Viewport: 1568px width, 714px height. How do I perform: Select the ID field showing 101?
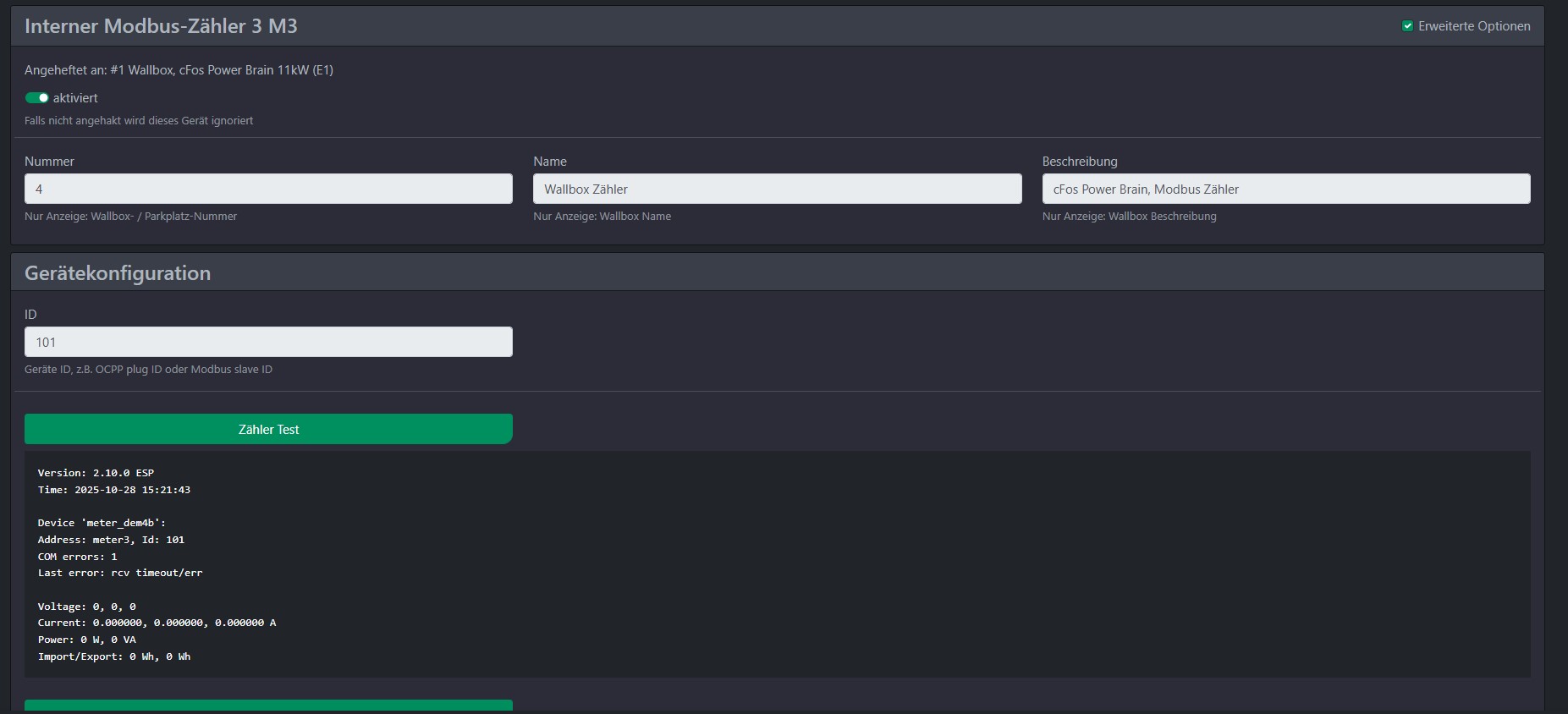tap(268, 342)
